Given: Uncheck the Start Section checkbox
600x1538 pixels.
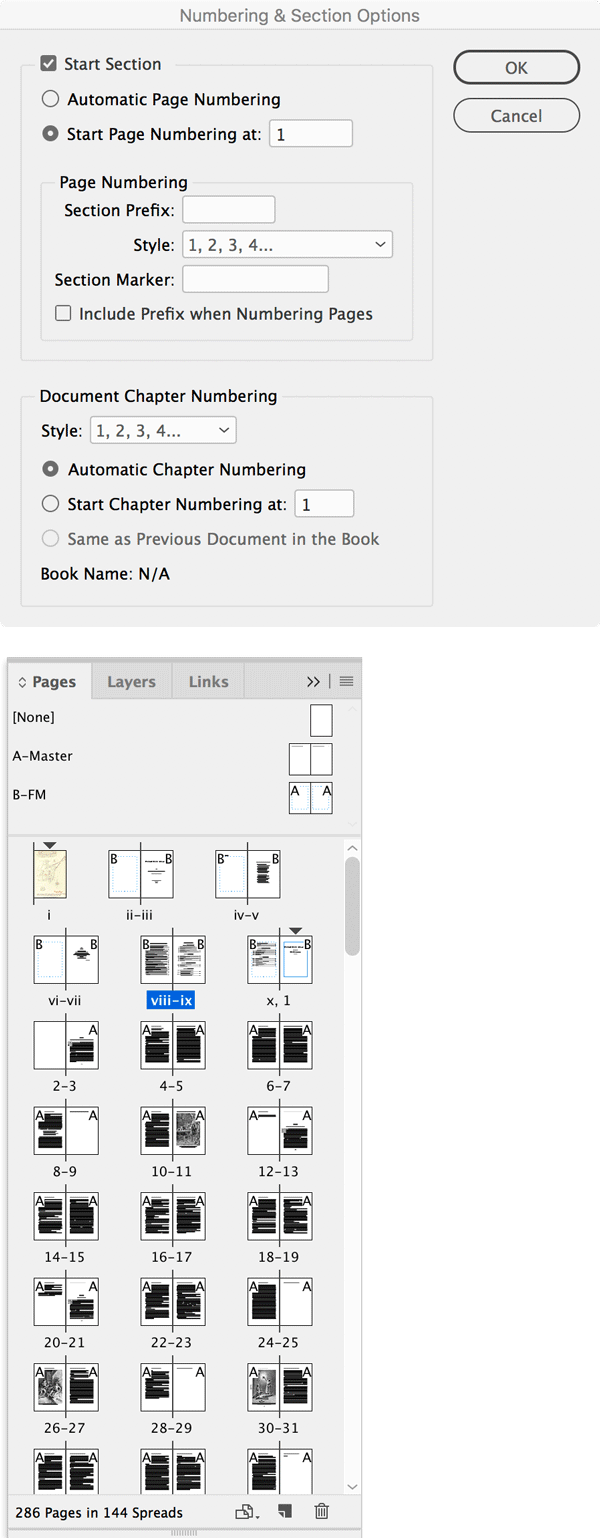Looking at the screenshot, I should click(x=48, y=64).
